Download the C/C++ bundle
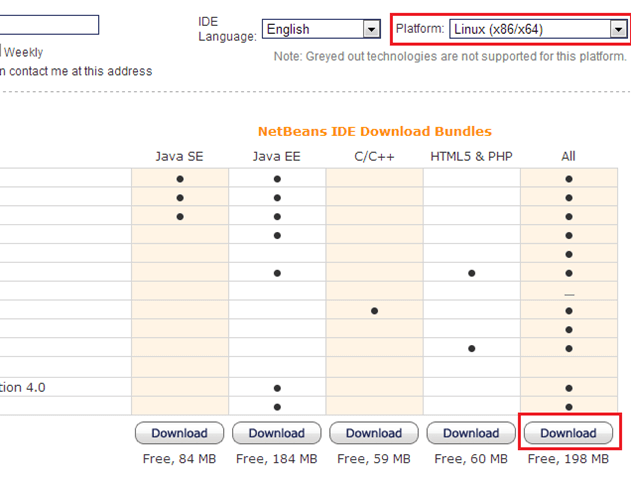The image size is (631, 480). (x=374, y=433)
